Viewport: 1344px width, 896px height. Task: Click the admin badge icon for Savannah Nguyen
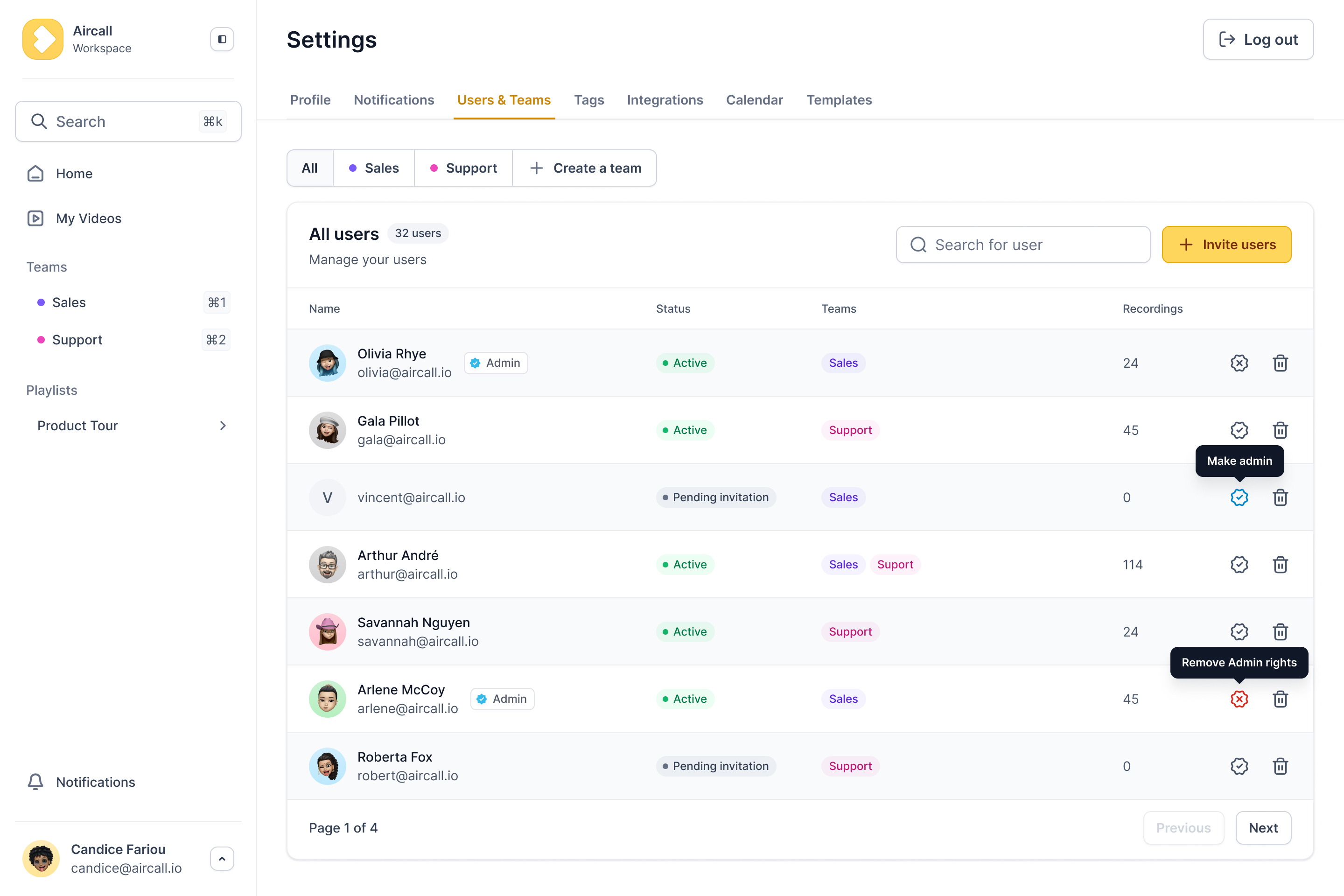(x=1239, y=631)
